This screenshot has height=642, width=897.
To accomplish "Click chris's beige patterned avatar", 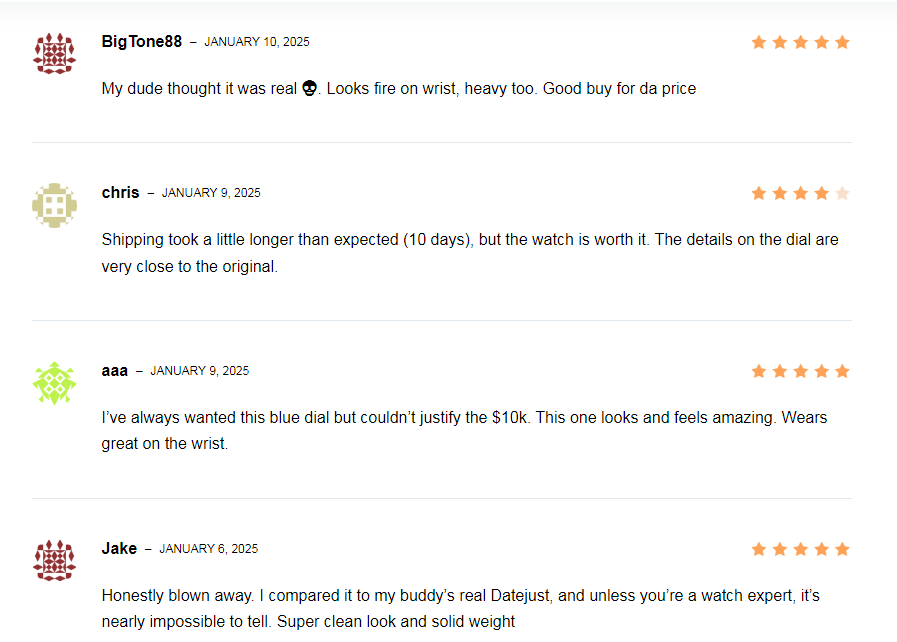I will tap(54, 205).
